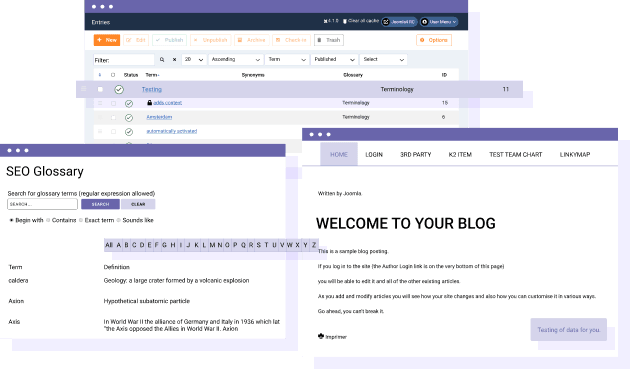
Task: Open the automatically activated entry link
Action: [172, 131]
